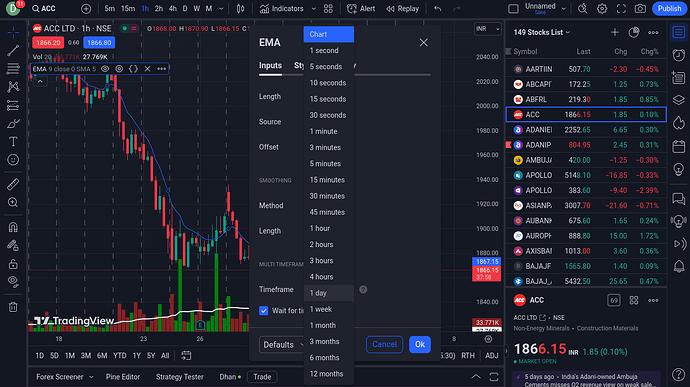
Task: Open the emoji icons tool
Action: (x=13, y=160)
